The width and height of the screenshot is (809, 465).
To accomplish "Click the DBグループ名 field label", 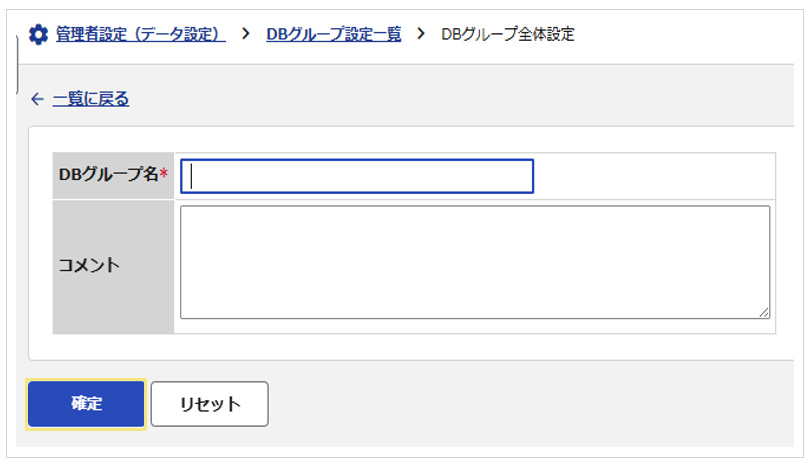I will click(x=108, y=174).
